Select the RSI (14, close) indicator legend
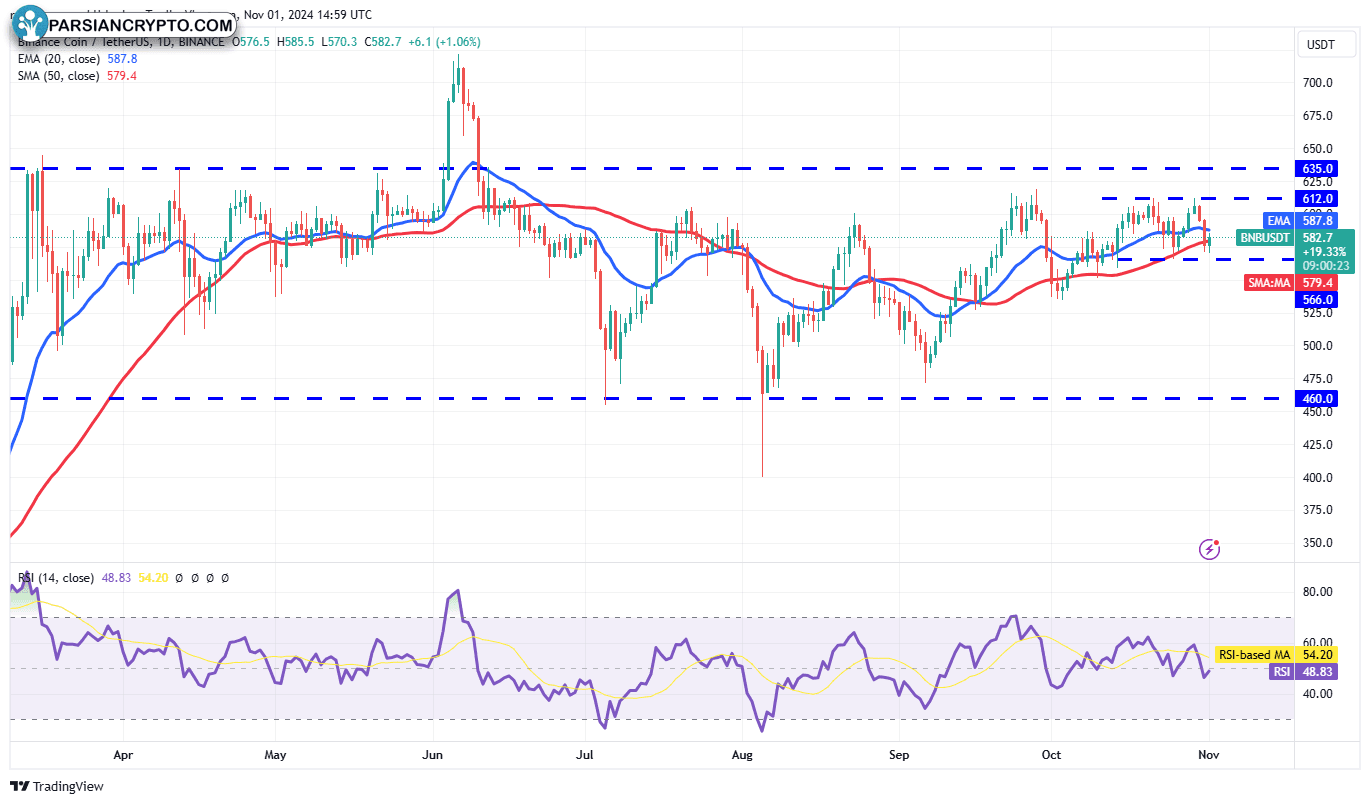The height and width of the screenshot is (804, 1370). click(56, 578)
